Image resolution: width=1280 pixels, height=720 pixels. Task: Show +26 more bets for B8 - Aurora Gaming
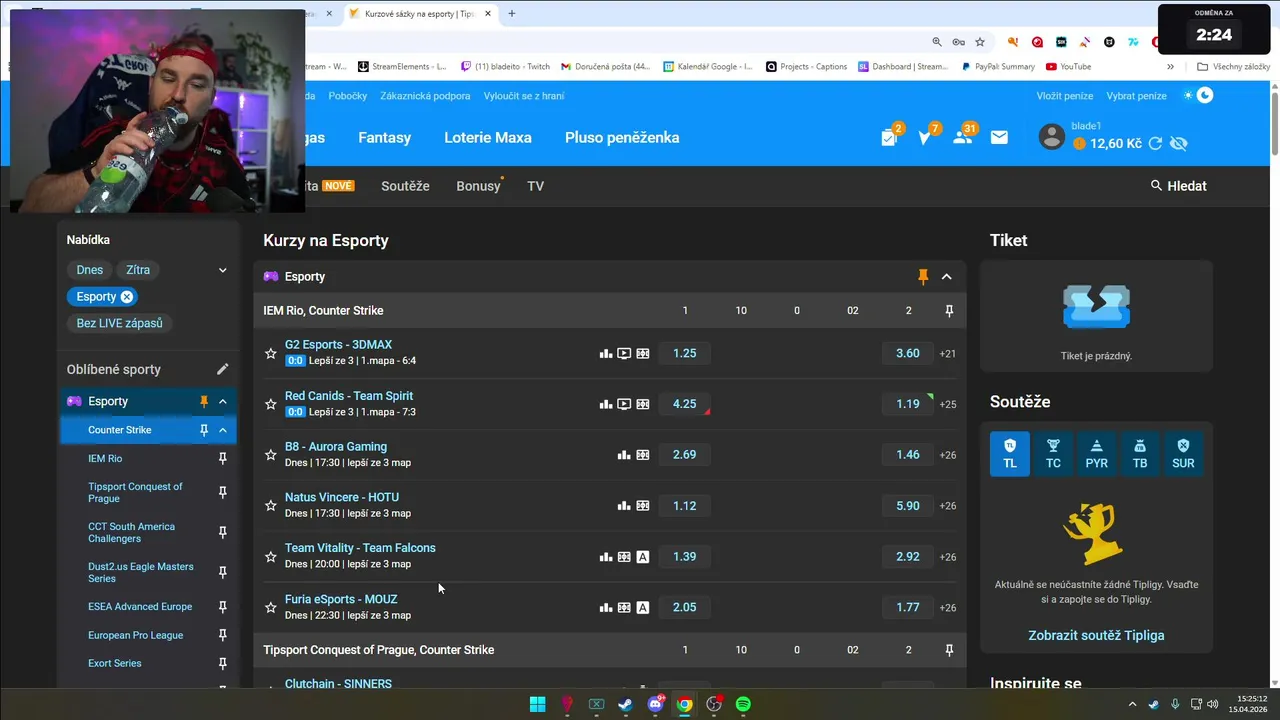948,455
